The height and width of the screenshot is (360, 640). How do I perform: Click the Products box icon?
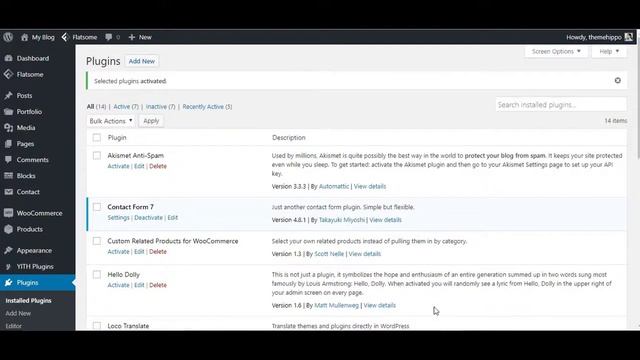8,229
